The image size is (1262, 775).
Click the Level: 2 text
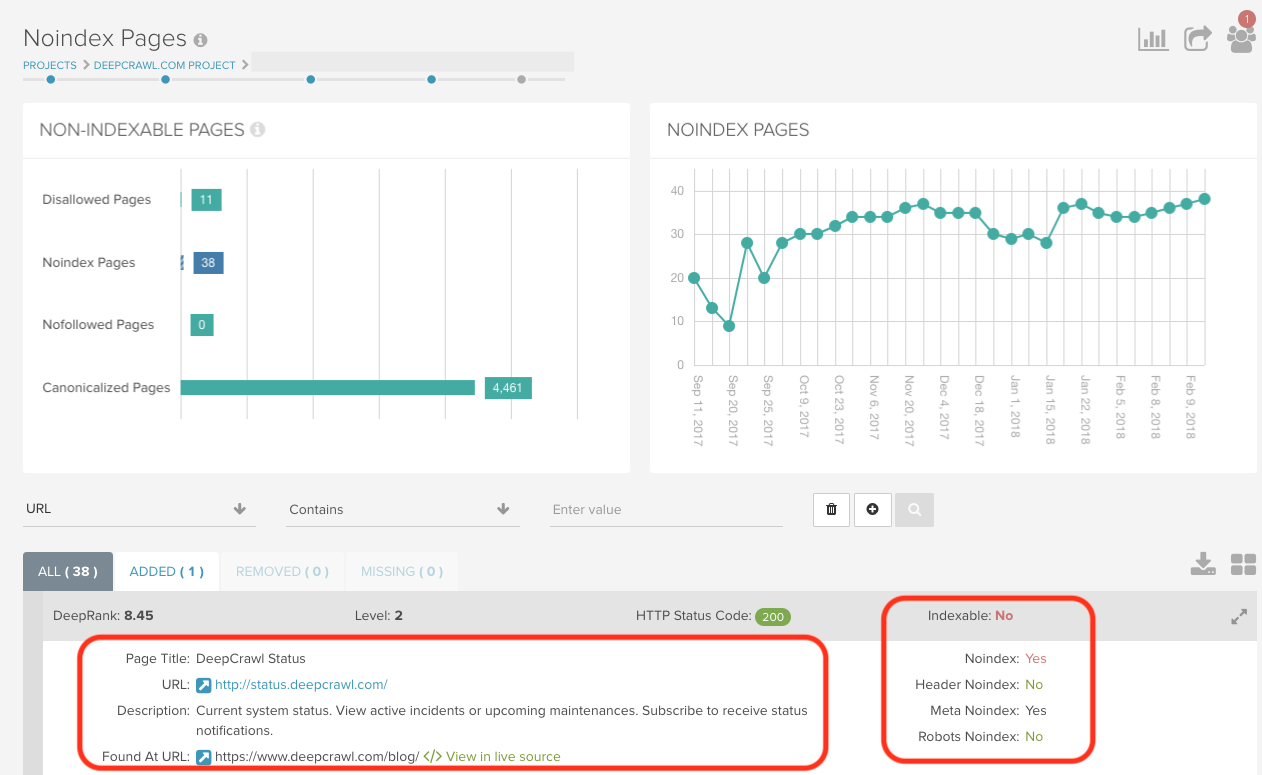(379, 616)
